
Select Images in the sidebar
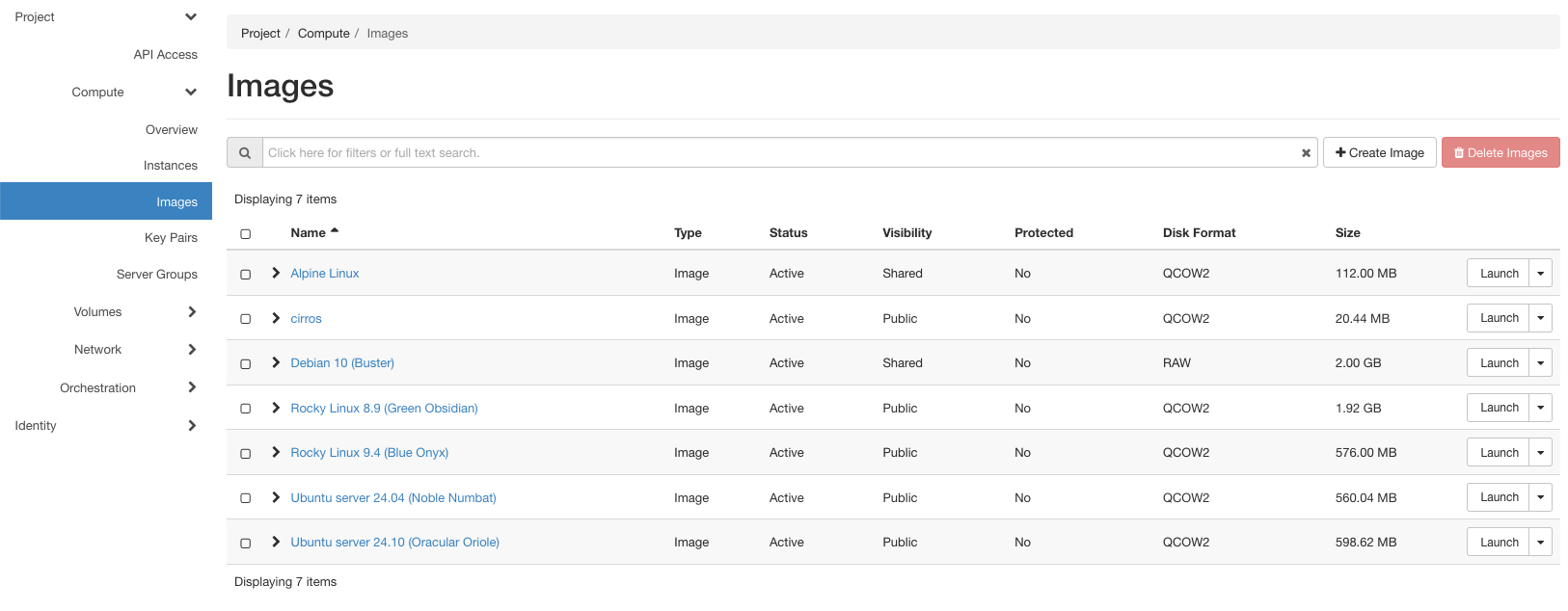[106, 202]
